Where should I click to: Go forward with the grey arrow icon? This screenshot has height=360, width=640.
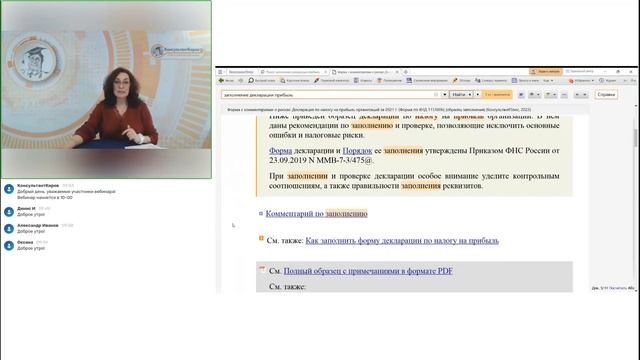tap(240, 81)
